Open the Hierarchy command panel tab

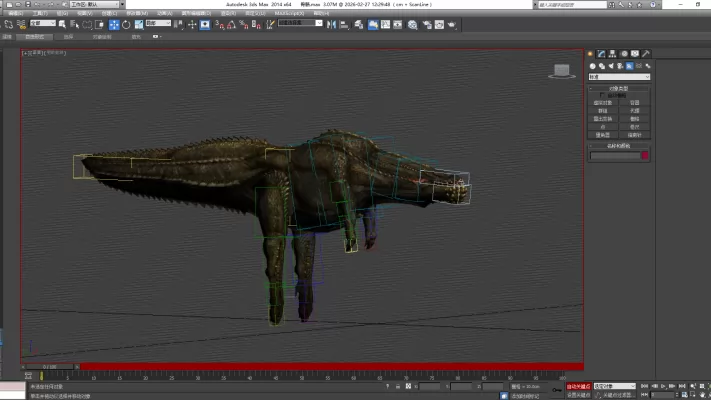[x=613, y=54]
